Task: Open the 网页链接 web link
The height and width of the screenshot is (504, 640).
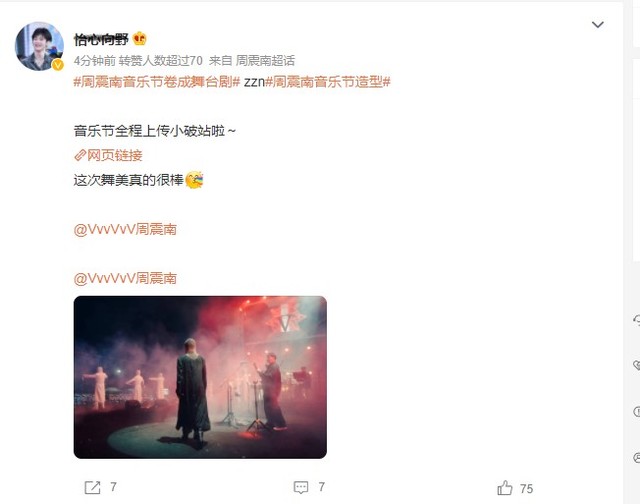Action: click(x=115, y=155)
